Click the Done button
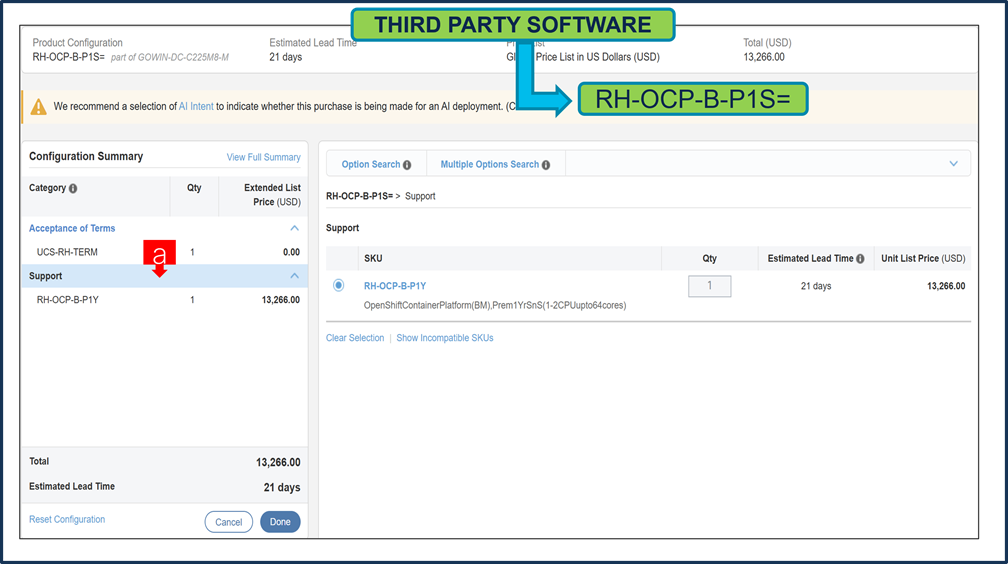 (x=280, y=522)
